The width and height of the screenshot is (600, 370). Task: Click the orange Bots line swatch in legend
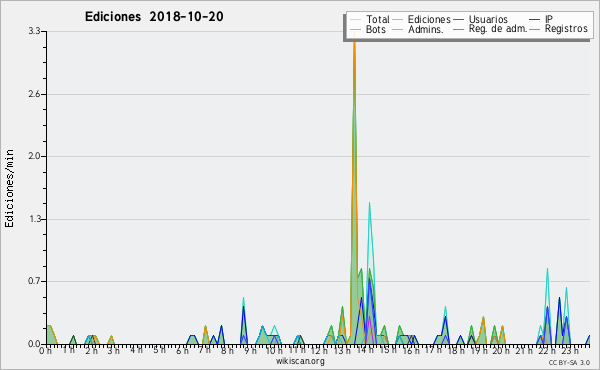(x=355, y=29)
